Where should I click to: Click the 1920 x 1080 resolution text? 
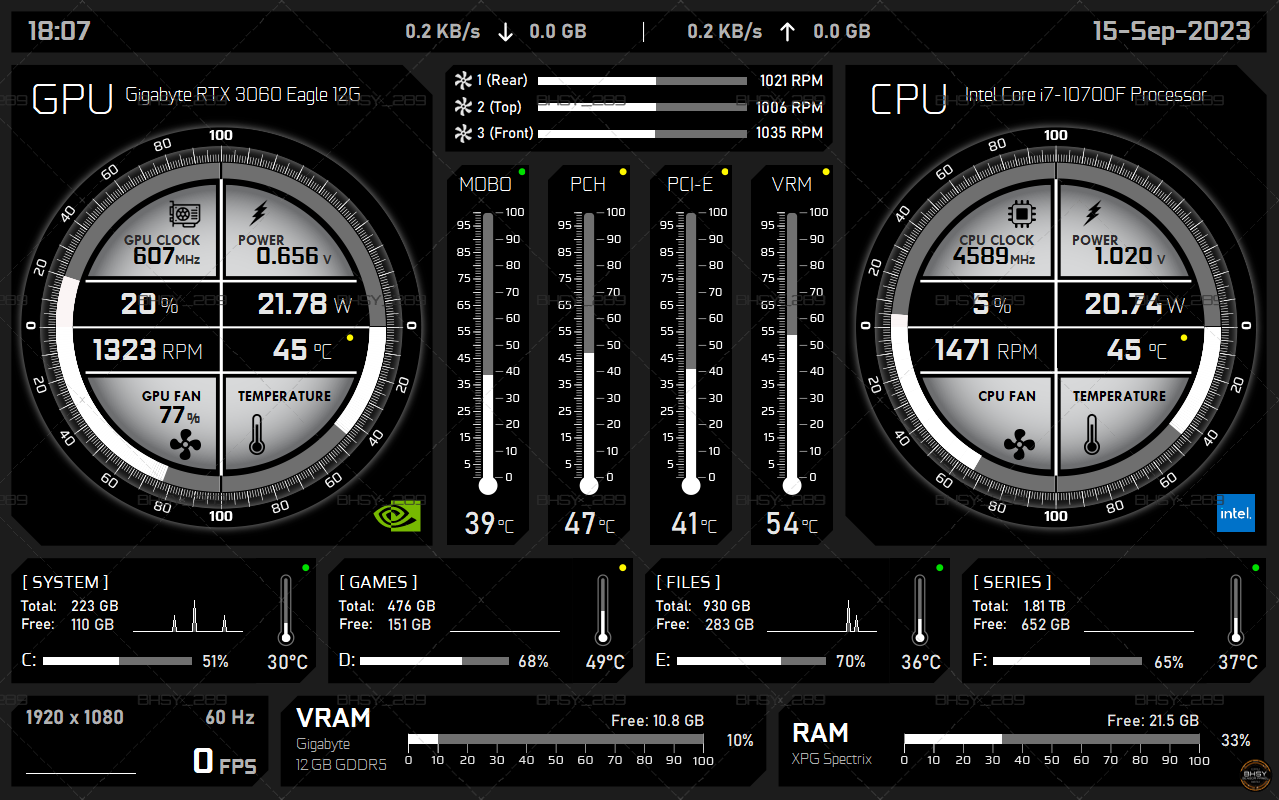coord(75,717)
